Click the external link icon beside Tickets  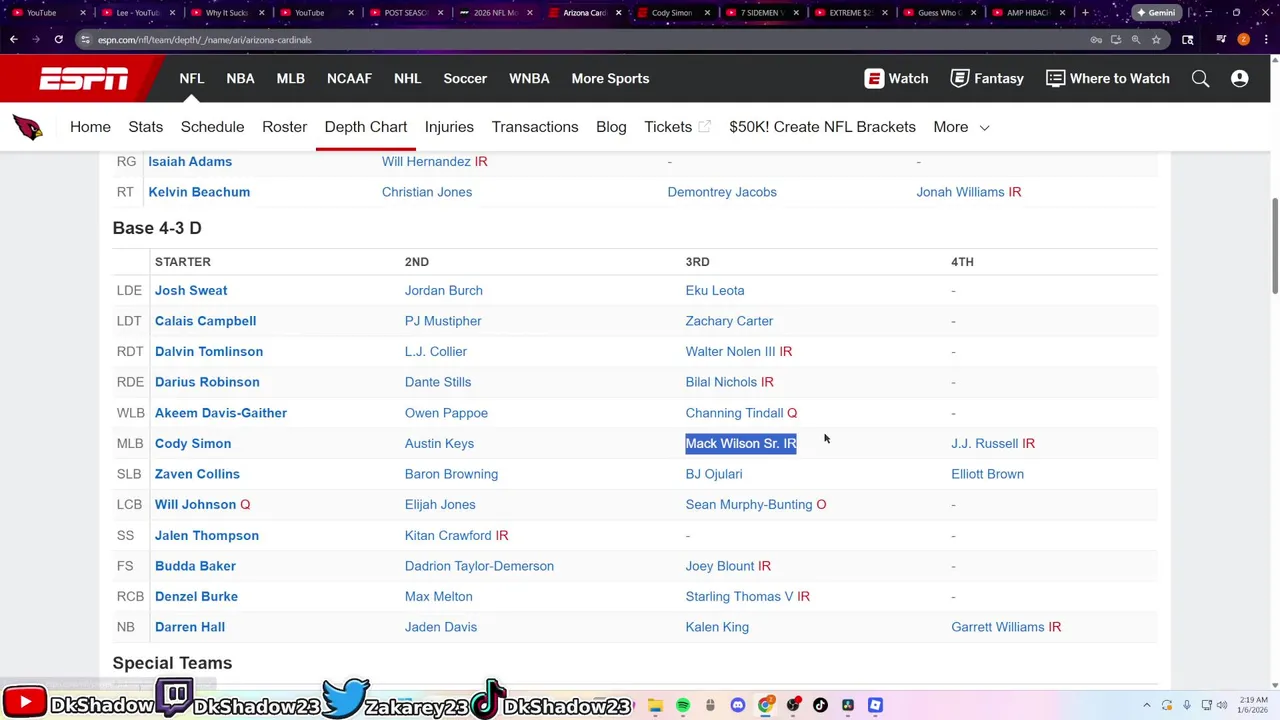[704, 127]
